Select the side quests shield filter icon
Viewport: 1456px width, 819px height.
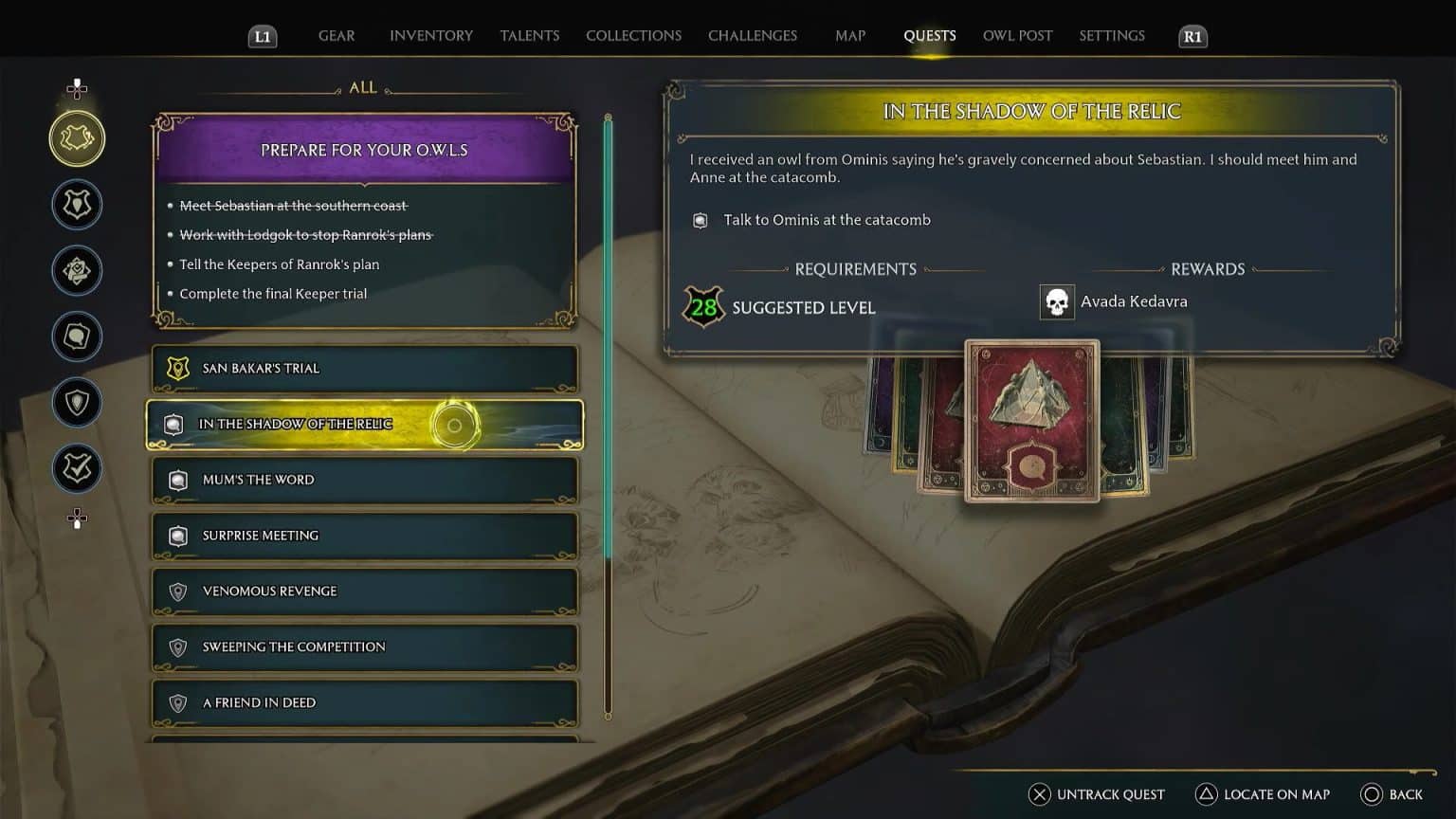(x=77, y=402)
